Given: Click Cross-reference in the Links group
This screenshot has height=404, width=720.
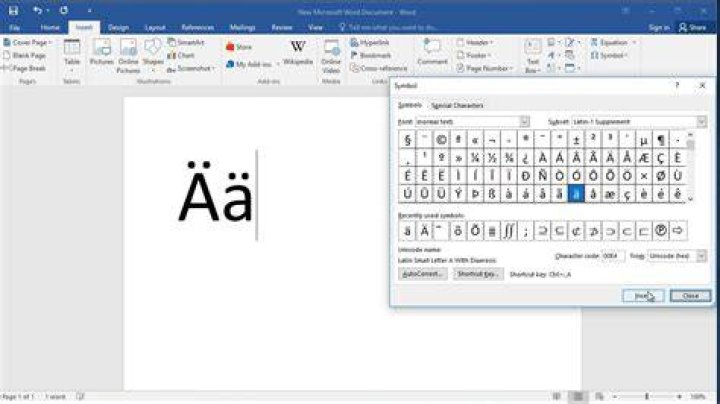Looking at the screenshot, I should coord(378,68).
